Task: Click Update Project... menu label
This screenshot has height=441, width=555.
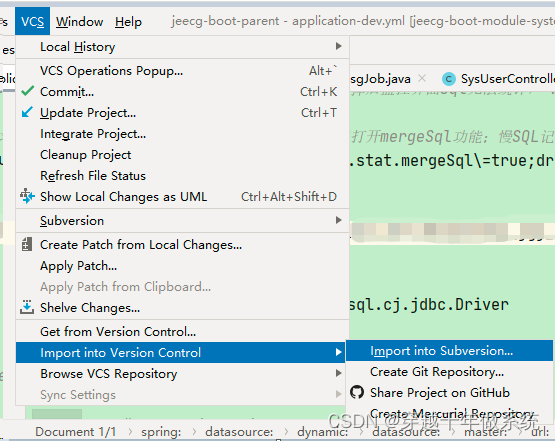Action: (x=88, y=113)
